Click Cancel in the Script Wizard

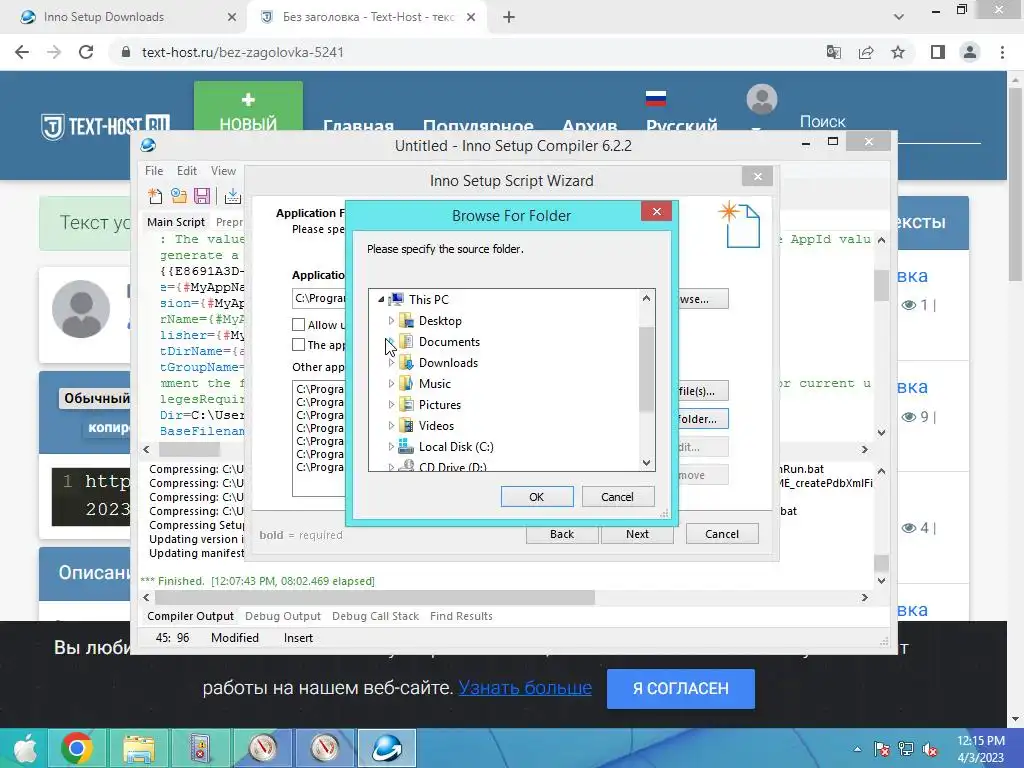pos(722,534)
